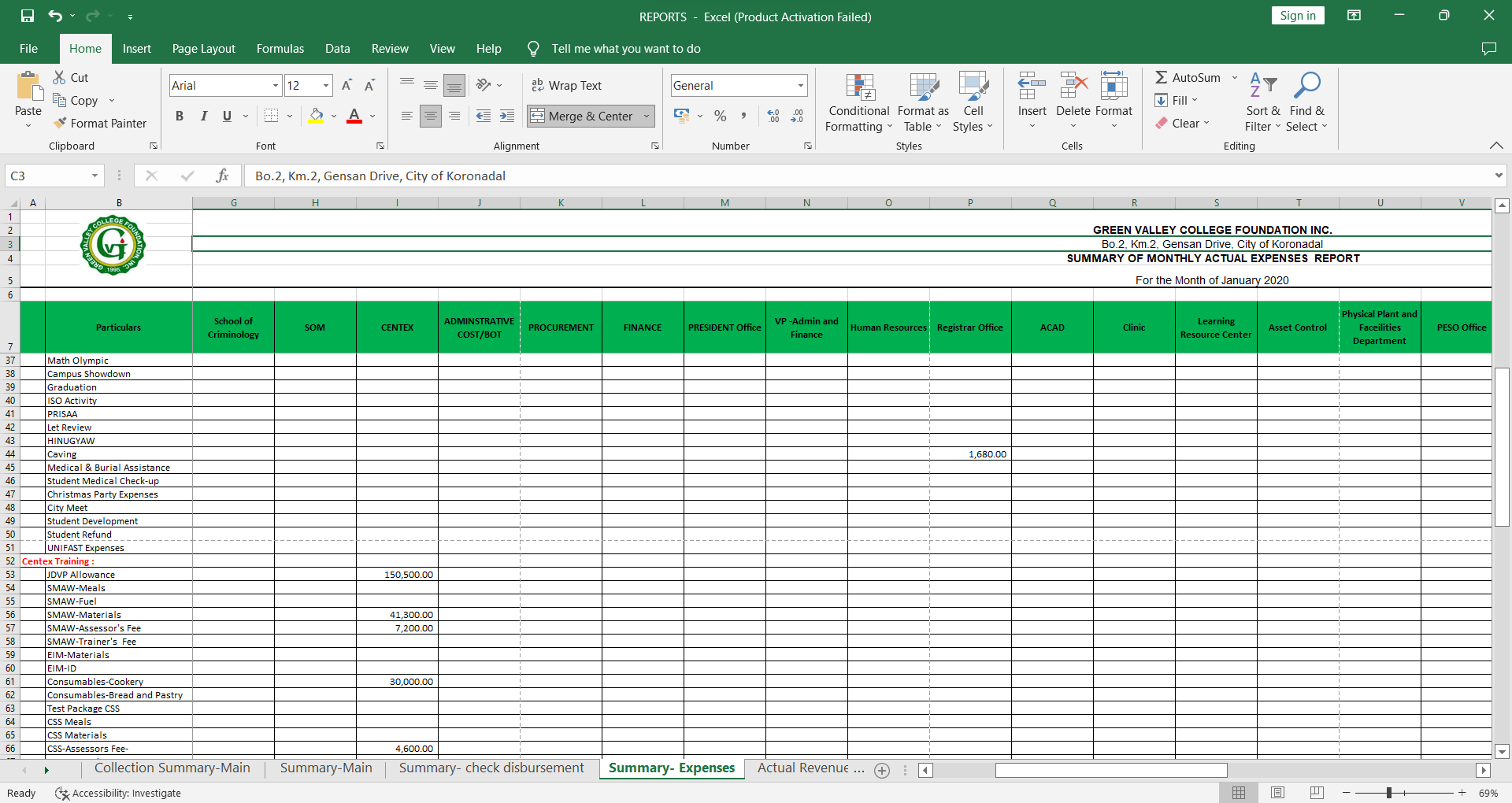
Task: Click the Paste clipboard icon
Action: 28,87
